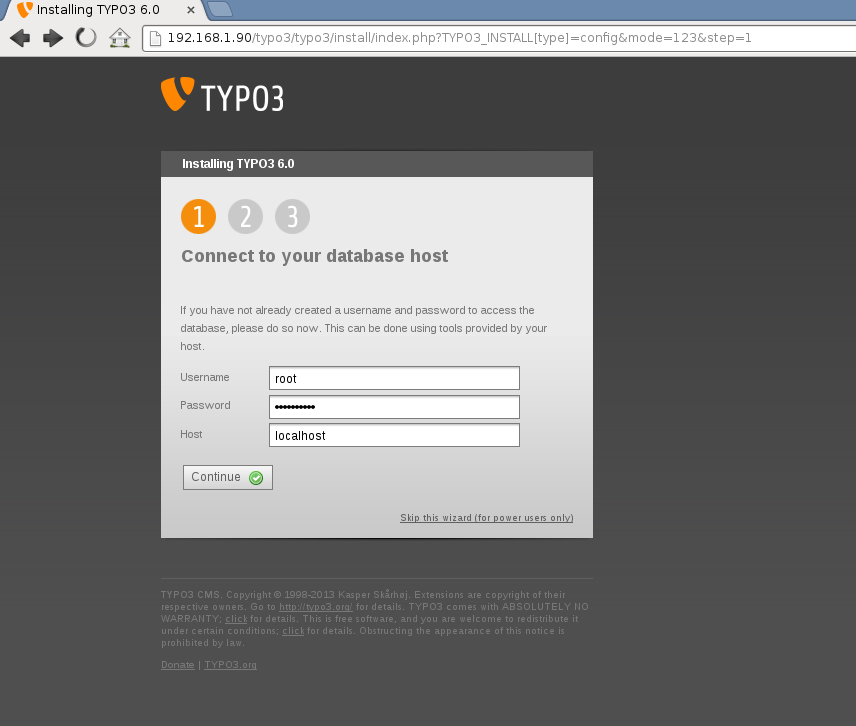Image resolution: width=856 pixels, height=726 pixels.
Task: Open a new browser tab
Action: point(220,10)
